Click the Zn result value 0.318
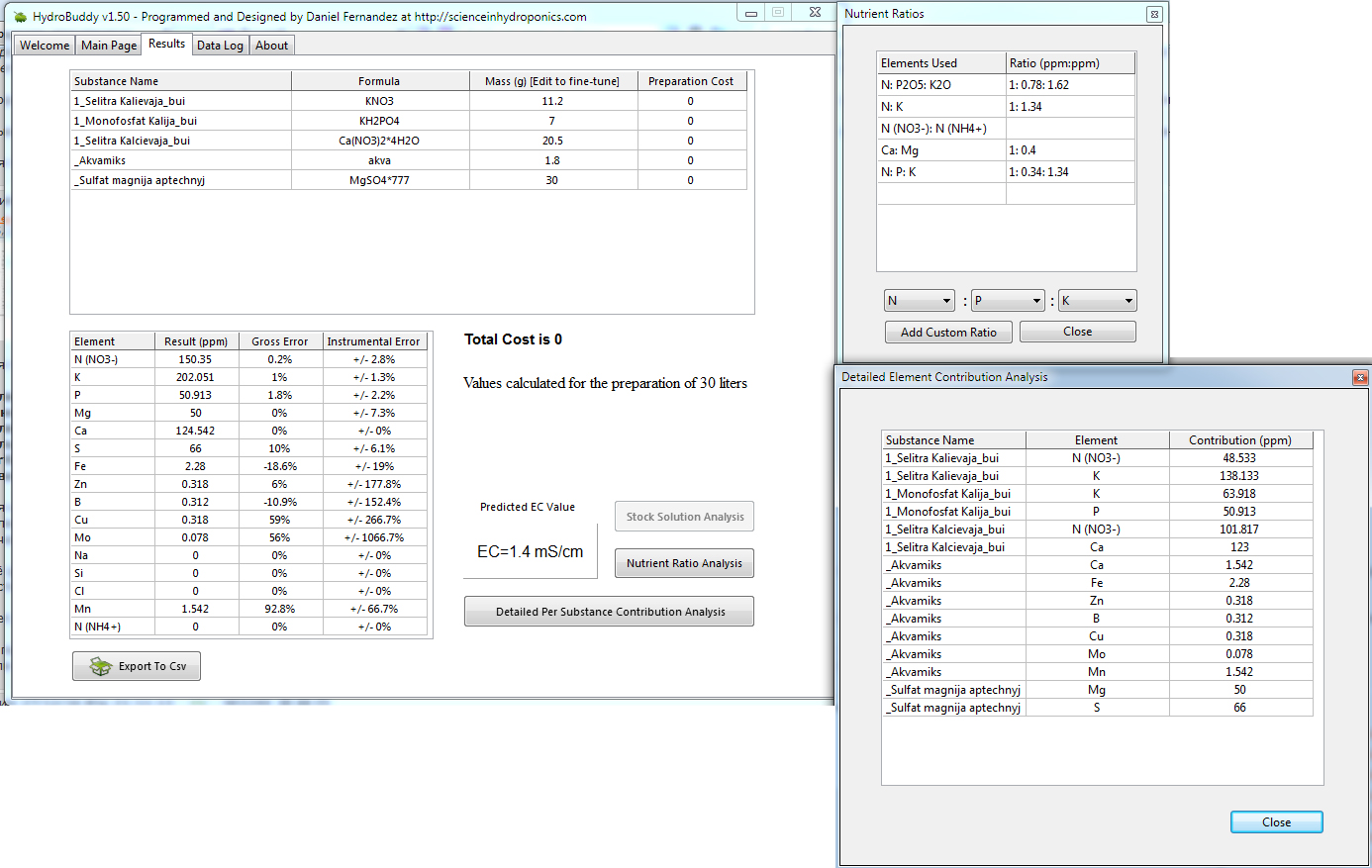 (x=196, y=484)
